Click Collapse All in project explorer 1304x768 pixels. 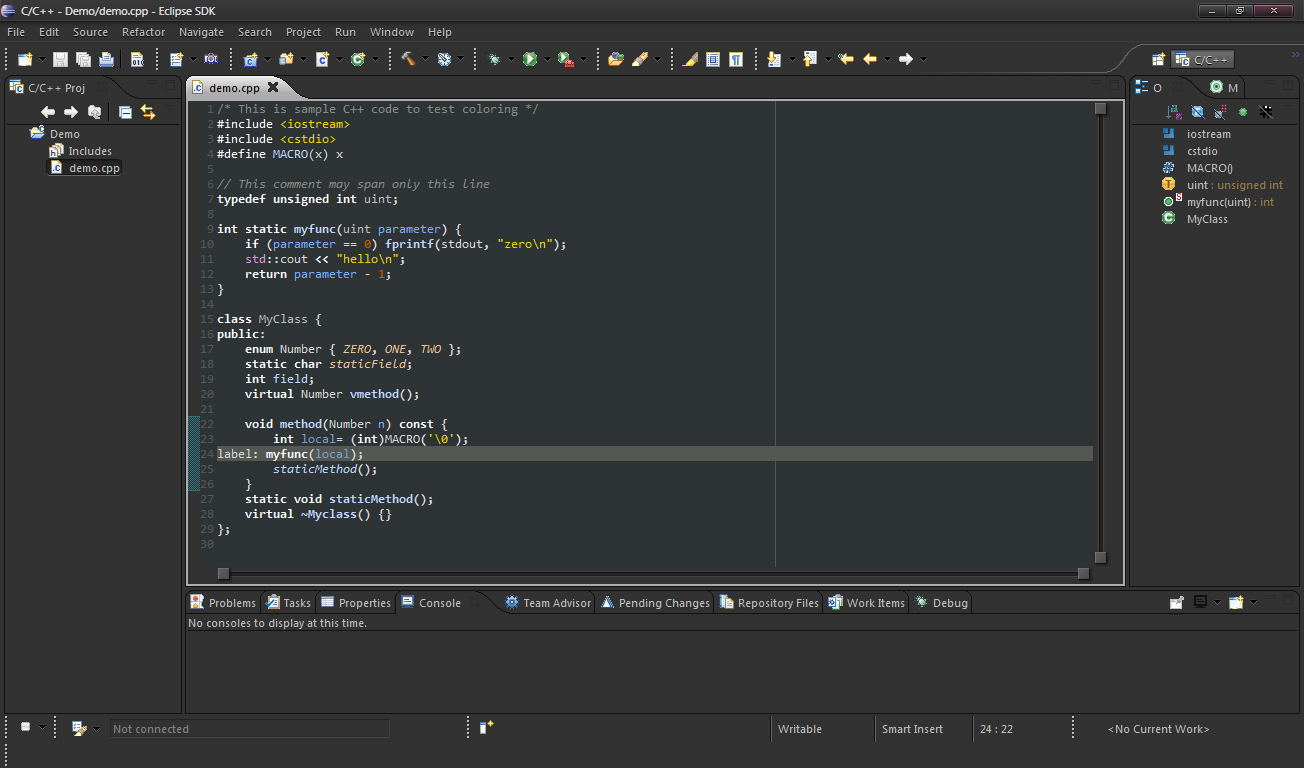click(x=125, y=112)
